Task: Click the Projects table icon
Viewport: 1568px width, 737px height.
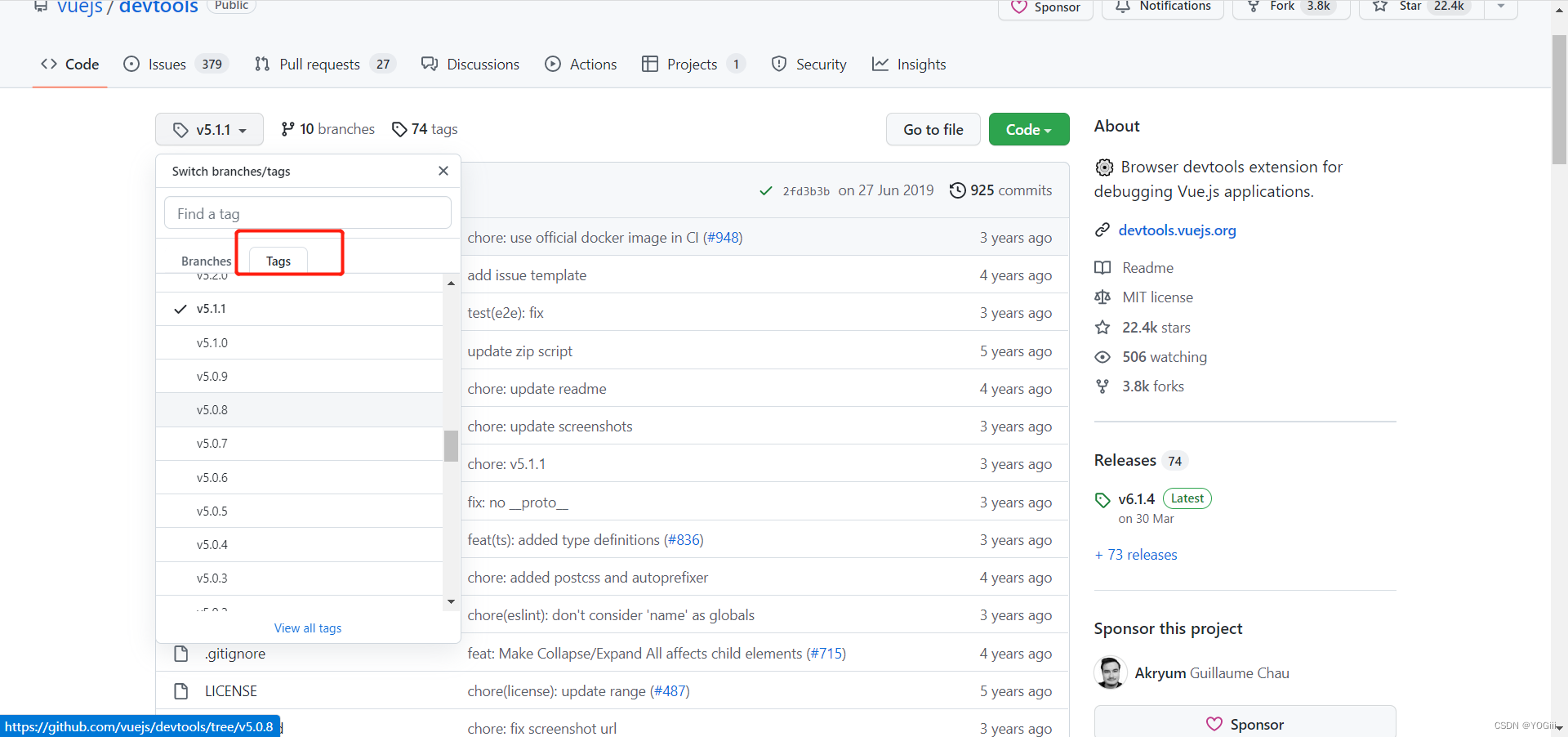Action: coord(650,64)
